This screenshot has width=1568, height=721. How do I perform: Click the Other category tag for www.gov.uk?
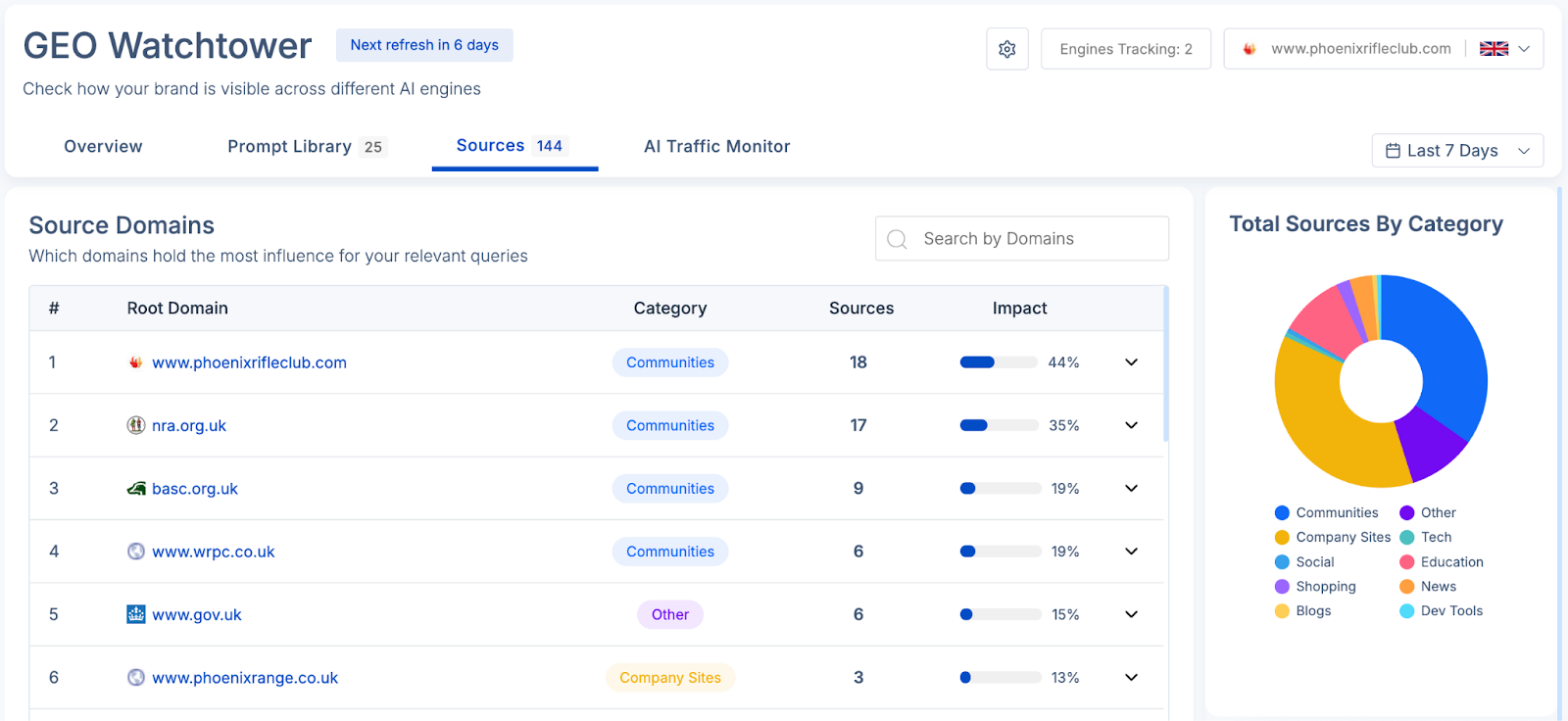pyautogui.click(x=670, y=614)
